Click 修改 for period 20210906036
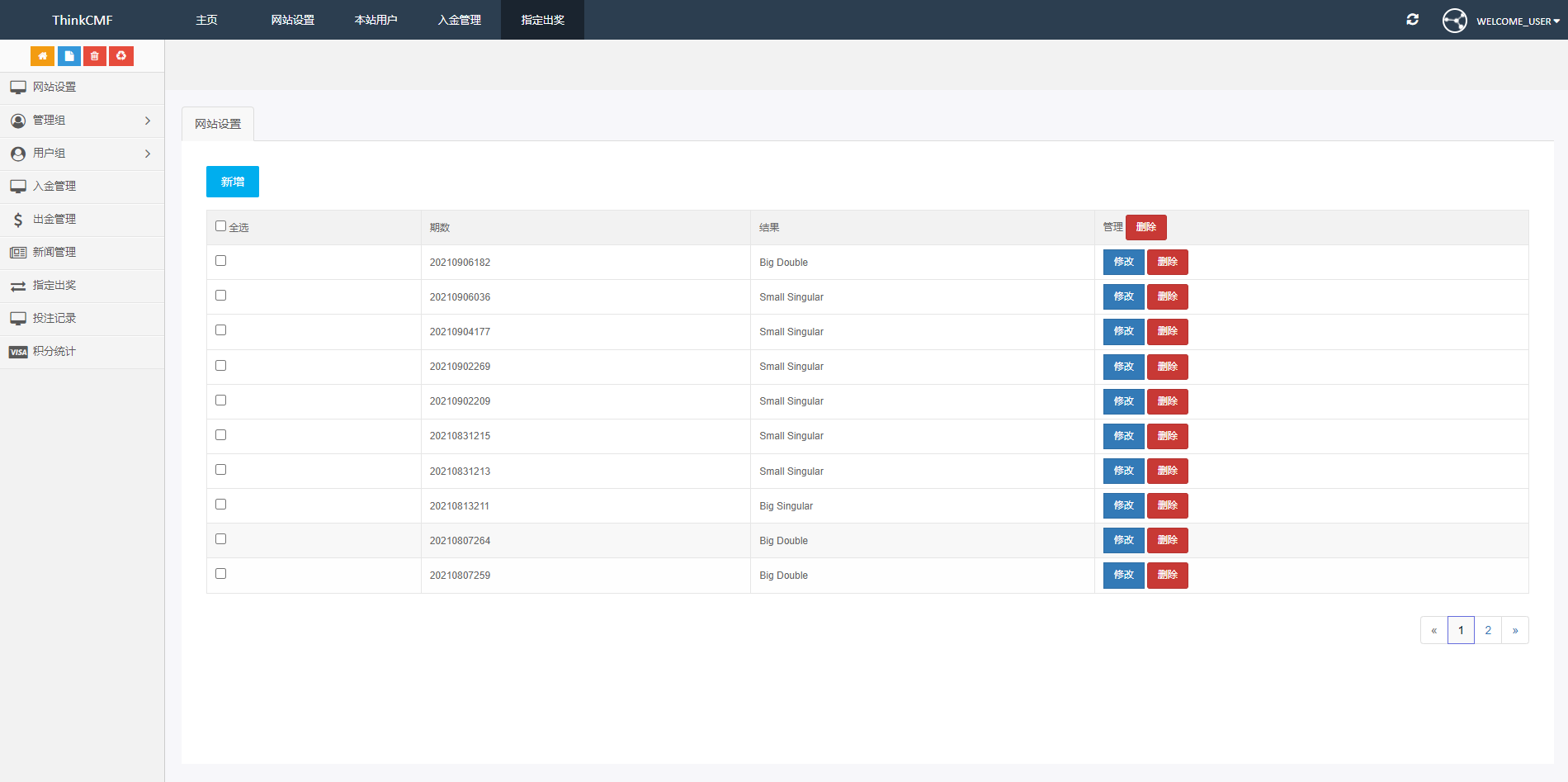 coord(1123,296)
